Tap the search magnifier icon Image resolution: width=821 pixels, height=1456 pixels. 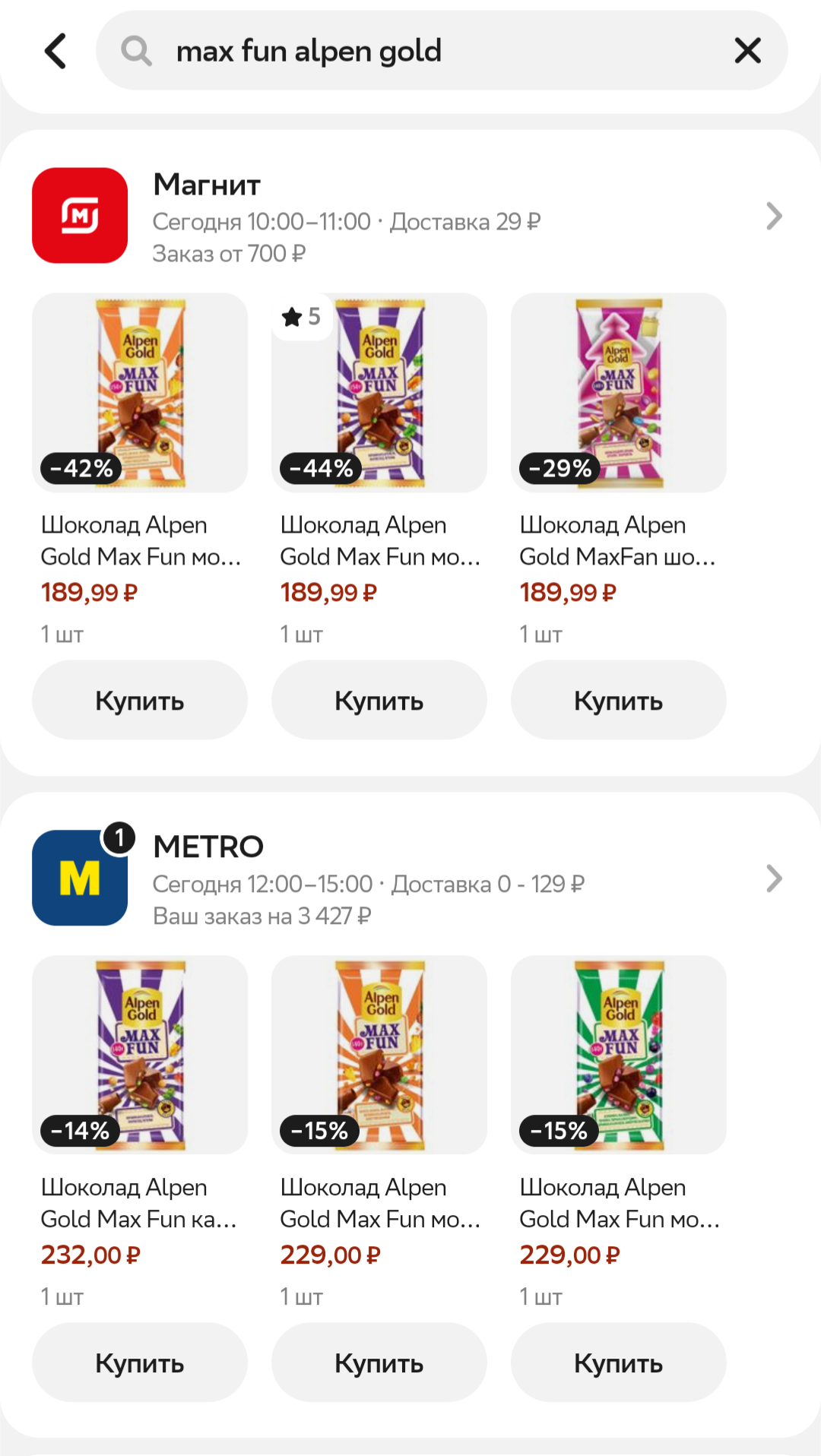[137, 51]
